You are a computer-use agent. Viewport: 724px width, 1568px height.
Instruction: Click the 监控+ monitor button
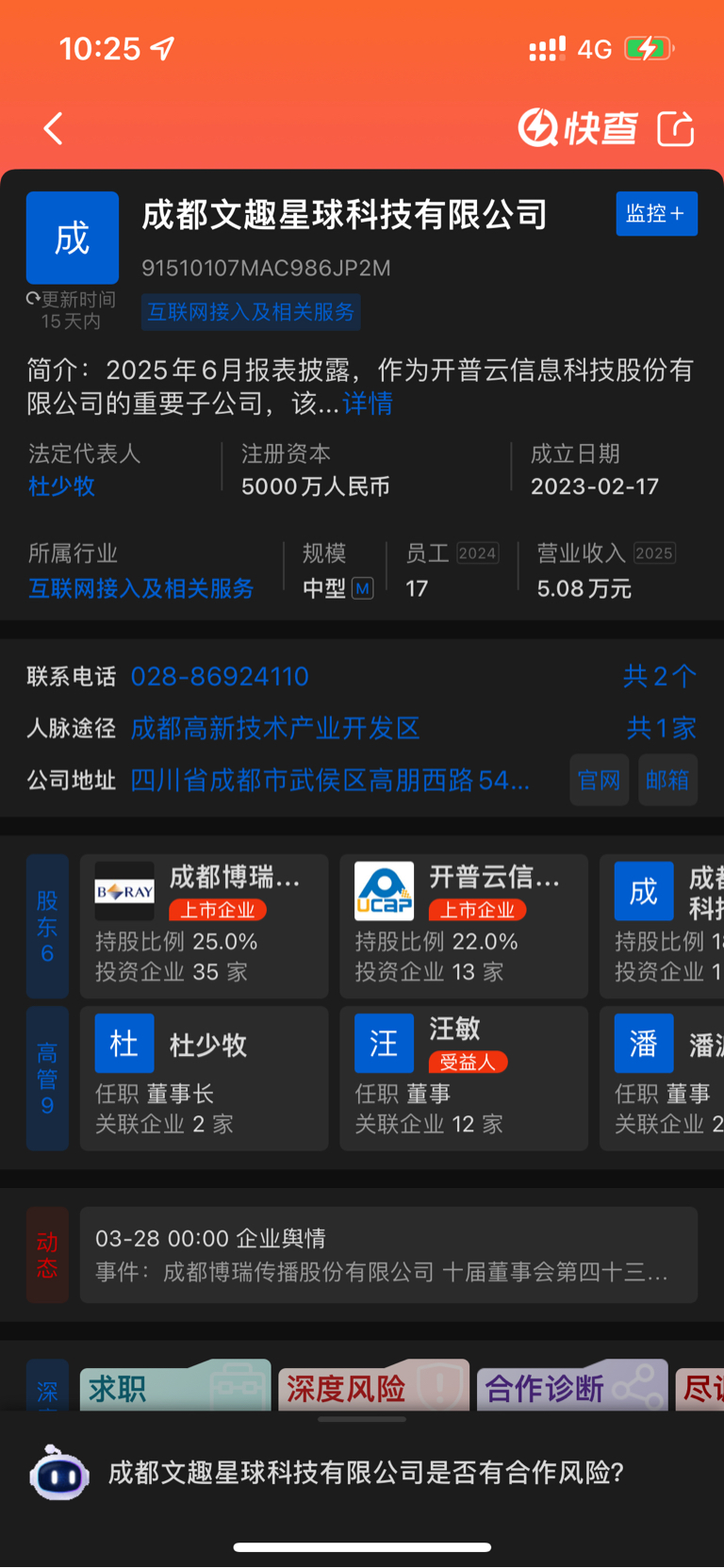(x=656, y=214)
